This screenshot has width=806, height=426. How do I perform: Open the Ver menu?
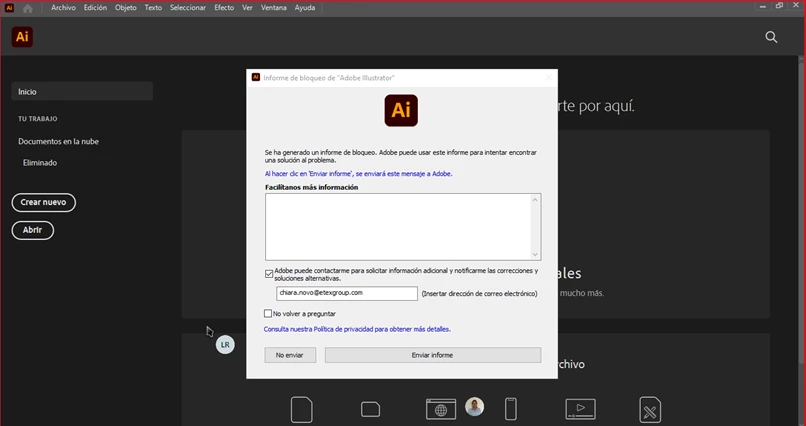(247, 8)
